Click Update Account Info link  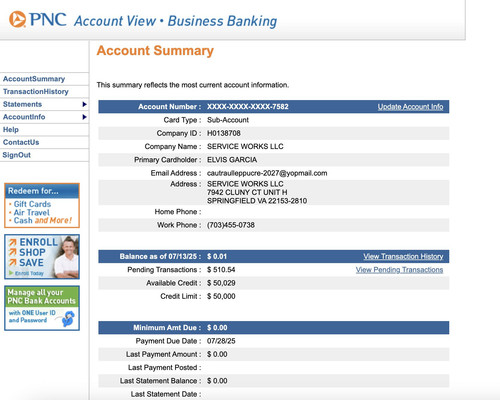410,107
